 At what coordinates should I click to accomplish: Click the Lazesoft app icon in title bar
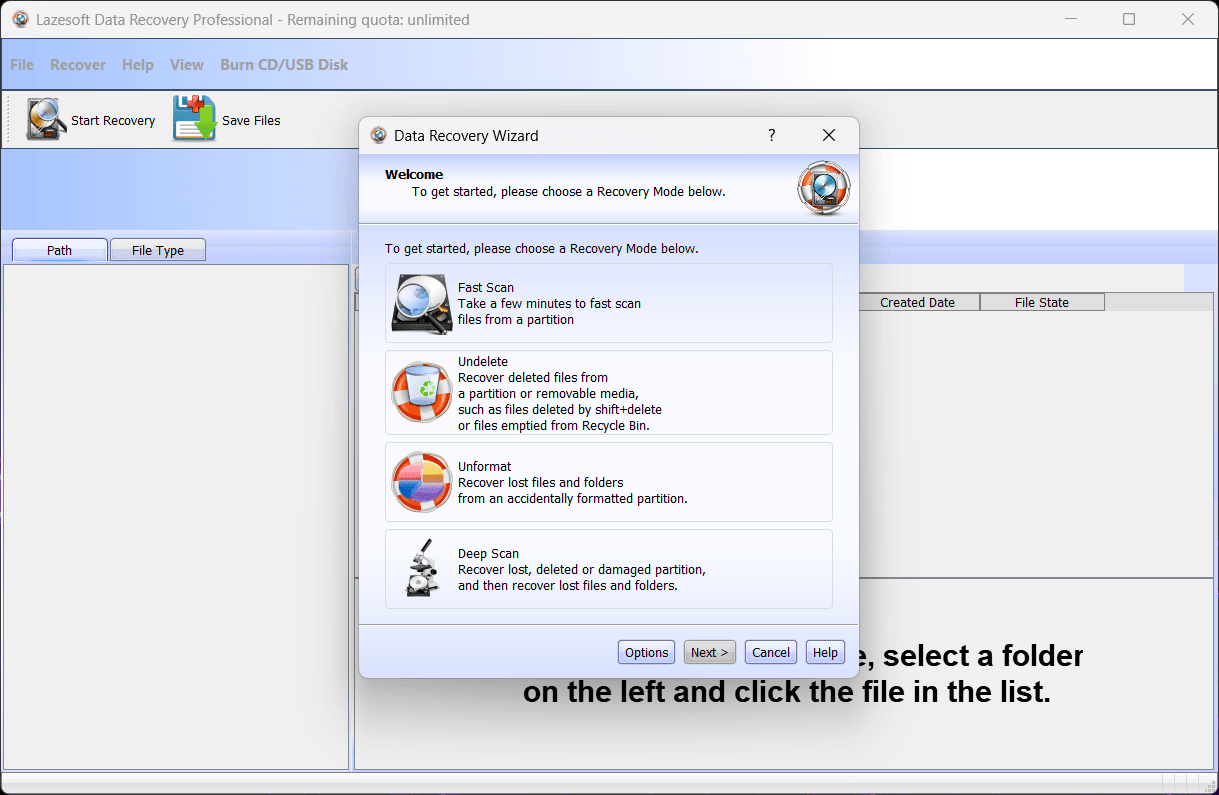[x=20, y=19]
